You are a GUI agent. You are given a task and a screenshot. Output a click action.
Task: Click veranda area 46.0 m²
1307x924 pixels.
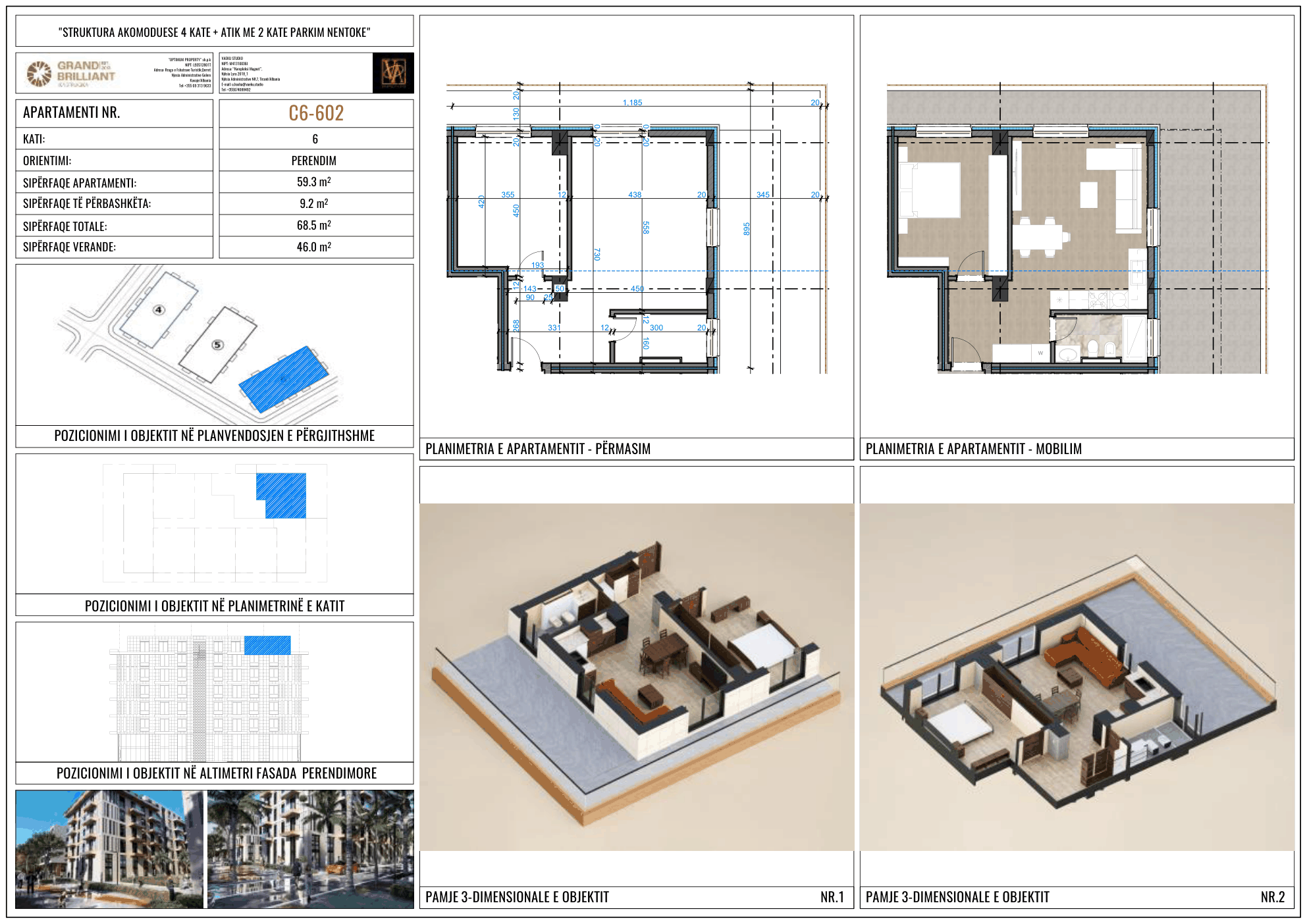tap(314, 247)
